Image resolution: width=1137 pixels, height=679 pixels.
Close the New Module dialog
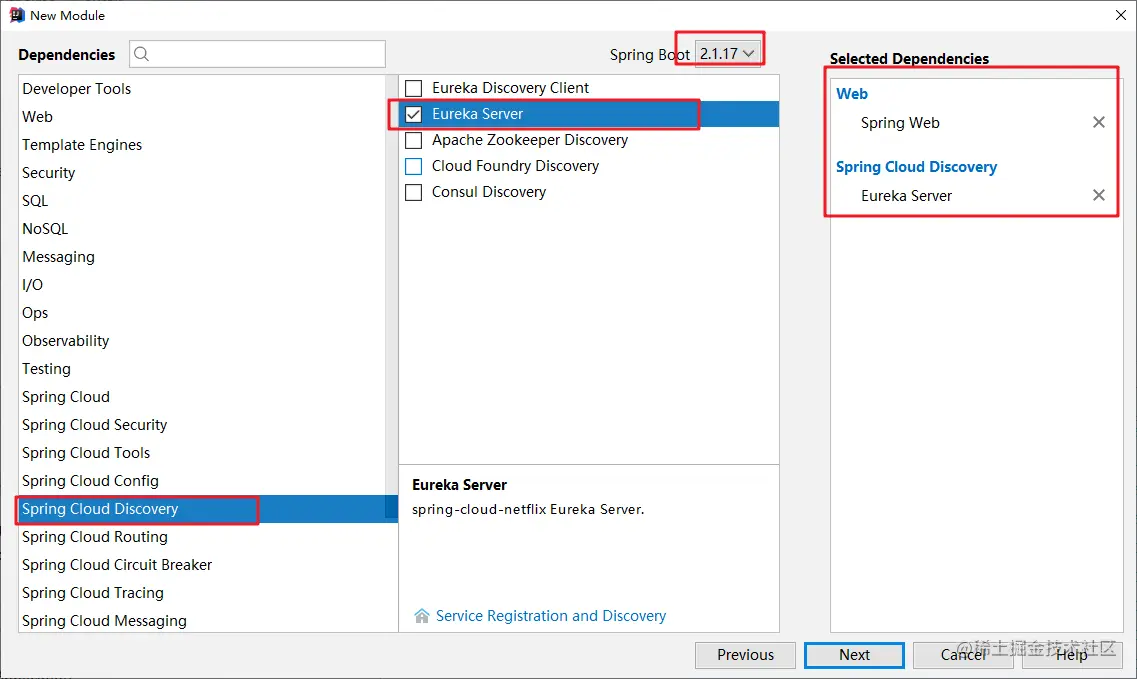1120,15
